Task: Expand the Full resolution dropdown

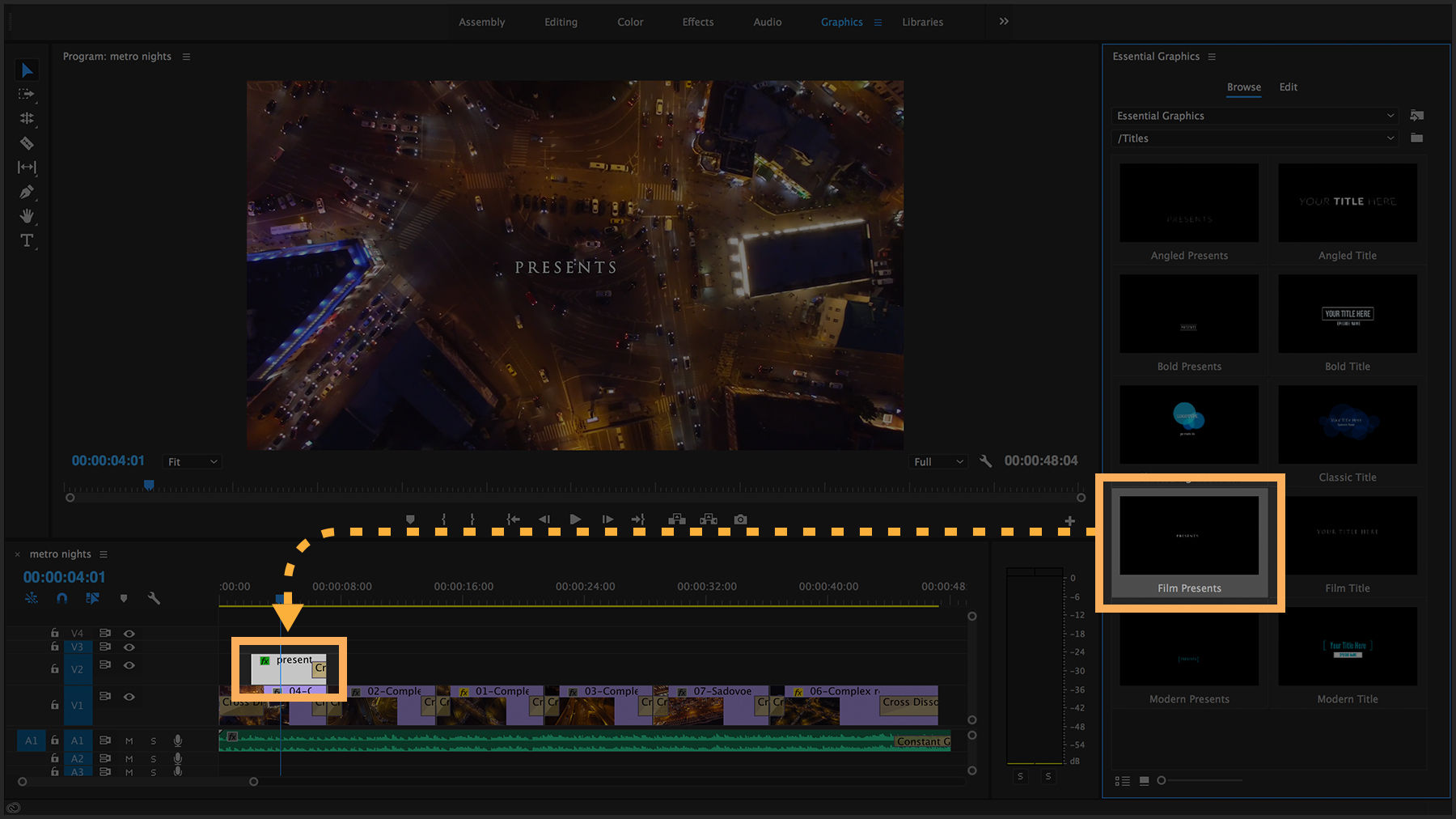Action: pyautogui.click(x=937, y=461)
